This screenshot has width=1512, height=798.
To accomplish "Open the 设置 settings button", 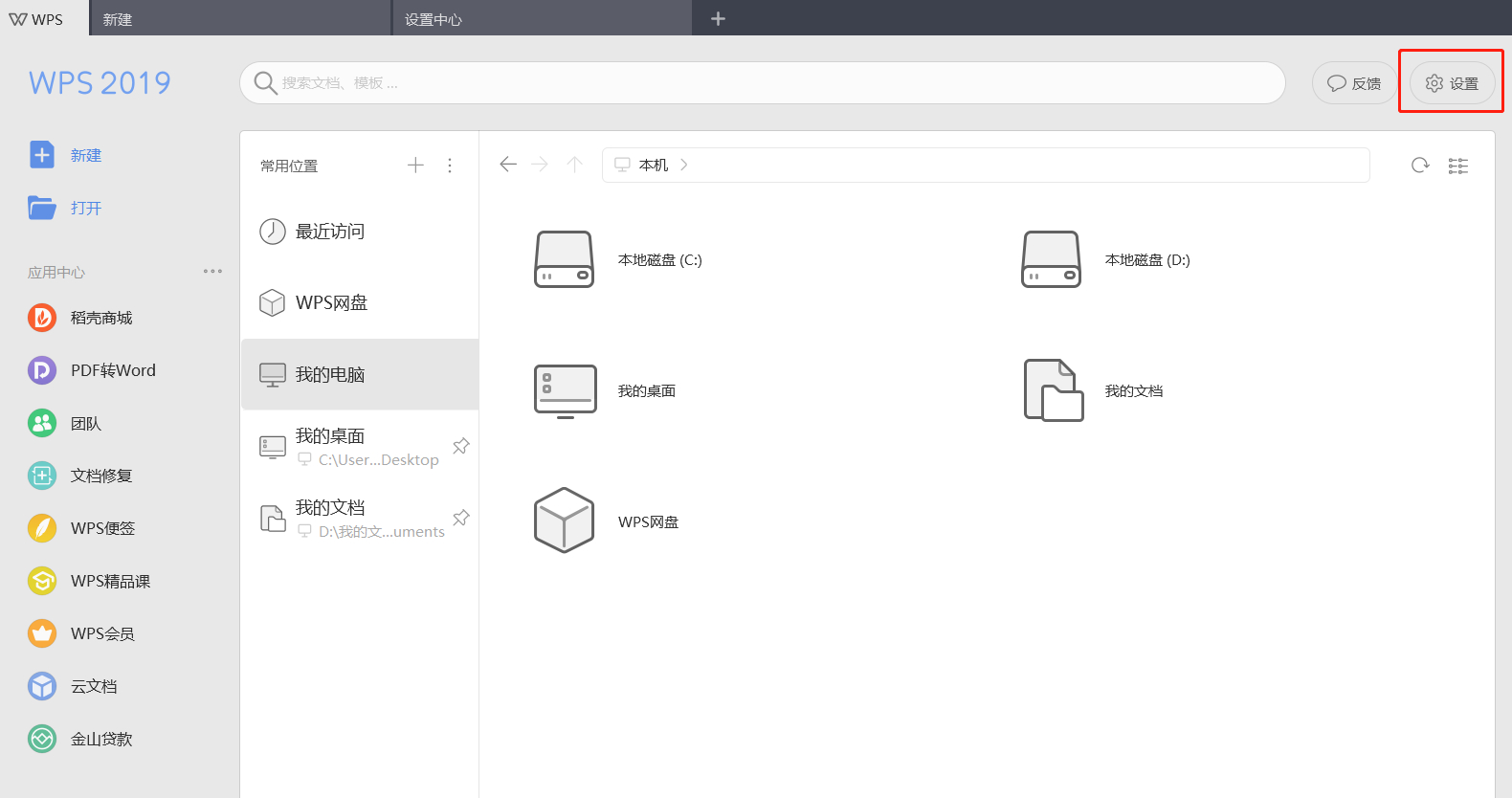I will (x=1452, y=83).
